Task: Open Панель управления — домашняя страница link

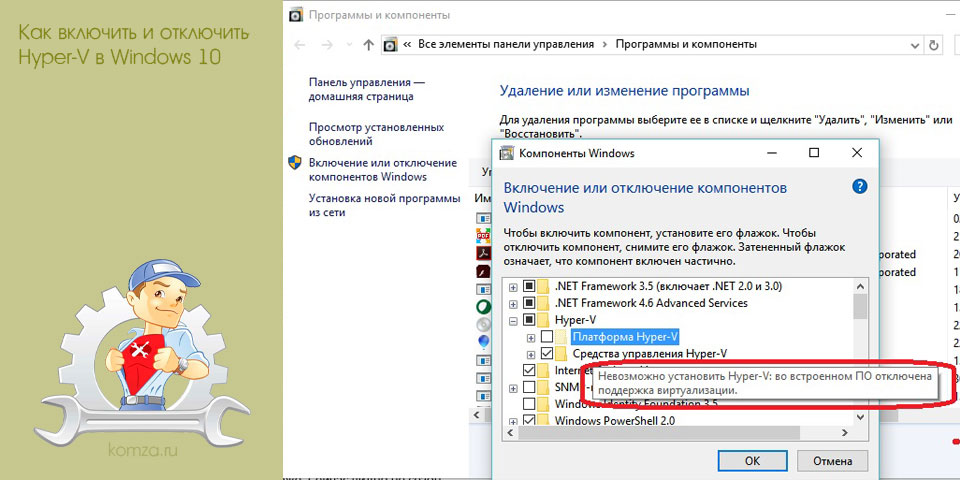Action: coord(366,89)
